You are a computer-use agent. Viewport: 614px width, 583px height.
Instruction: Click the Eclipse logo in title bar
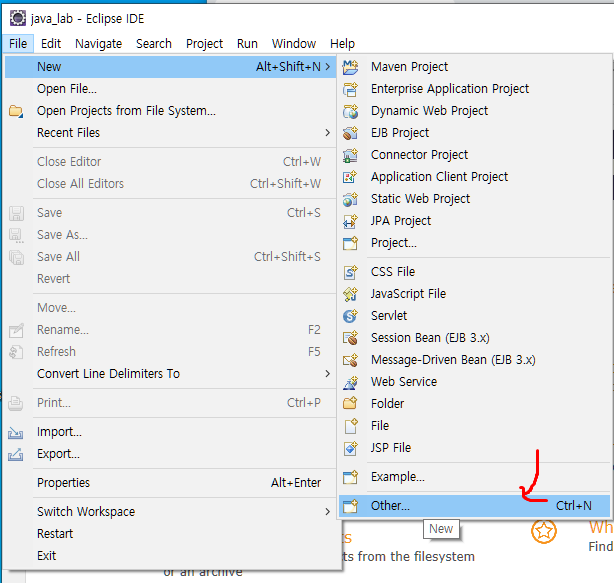tap(18, 18)
